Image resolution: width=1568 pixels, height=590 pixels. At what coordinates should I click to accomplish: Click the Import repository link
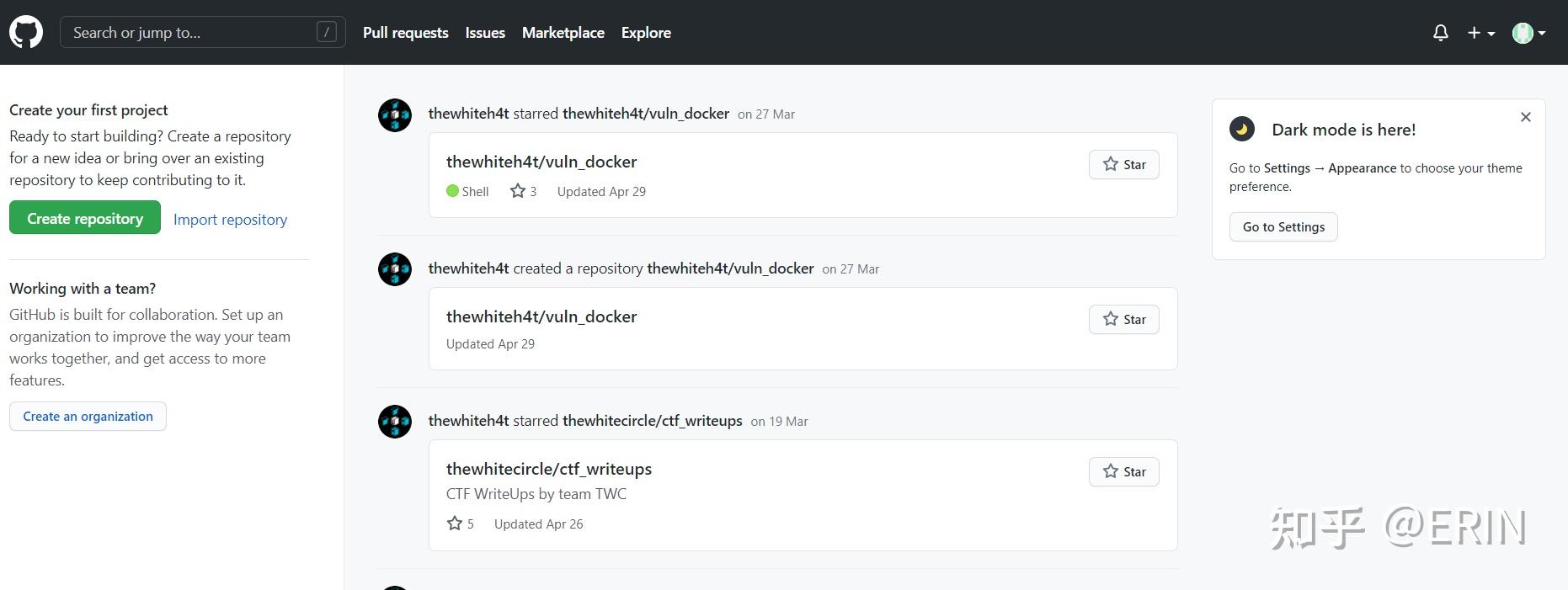230,220
